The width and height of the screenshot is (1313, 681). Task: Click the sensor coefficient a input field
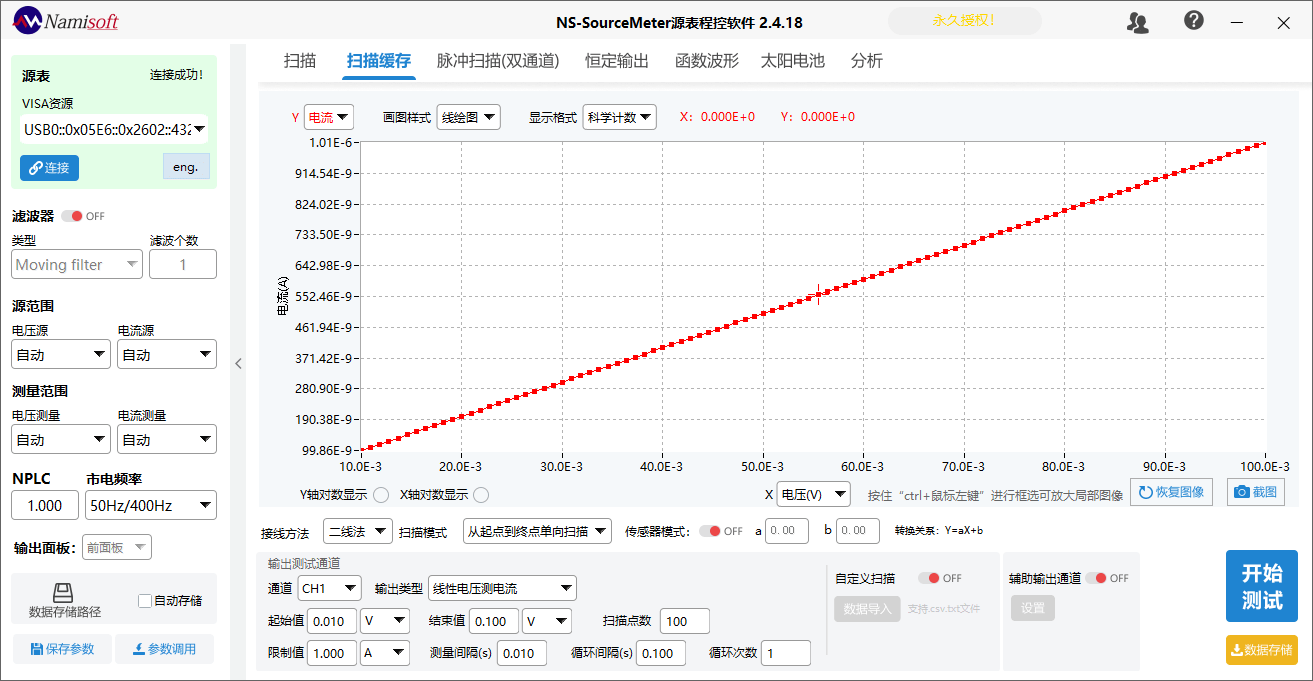point(786,531)
